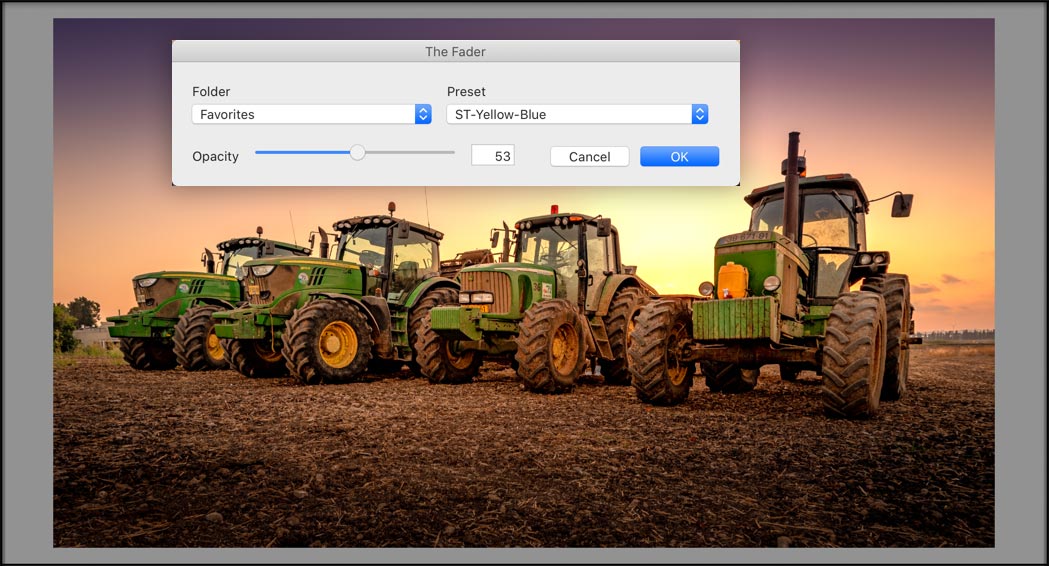Click the Folder label text
The height and width of the screenshot is (566, 1049).
[211, 92]
